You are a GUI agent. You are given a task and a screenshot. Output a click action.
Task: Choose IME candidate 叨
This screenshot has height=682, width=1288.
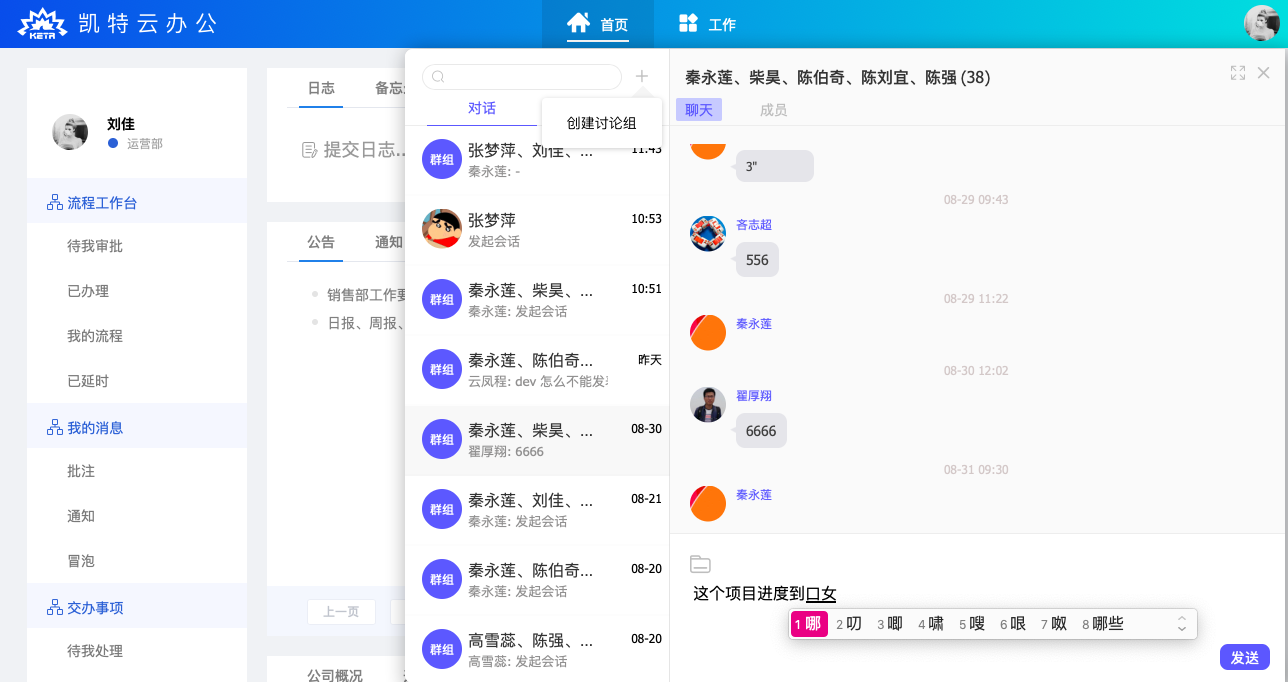tap(848, 624)
